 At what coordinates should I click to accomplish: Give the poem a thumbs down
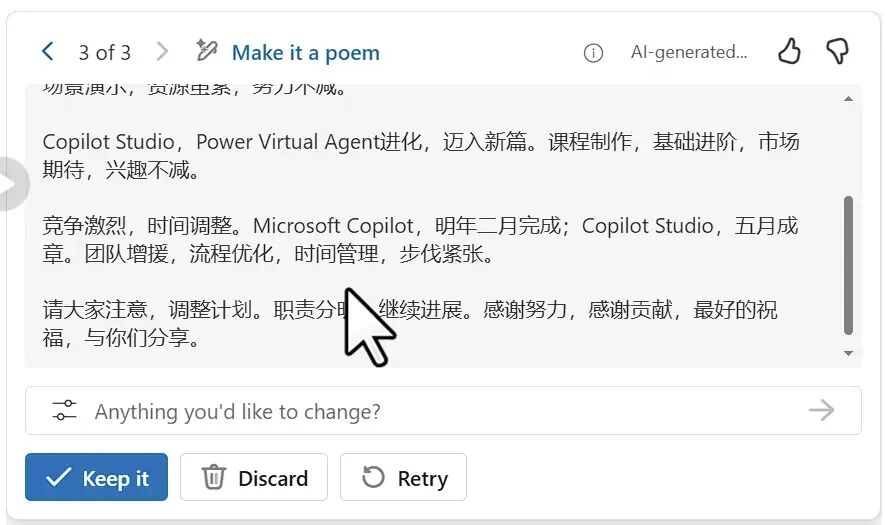click(837, 52)
